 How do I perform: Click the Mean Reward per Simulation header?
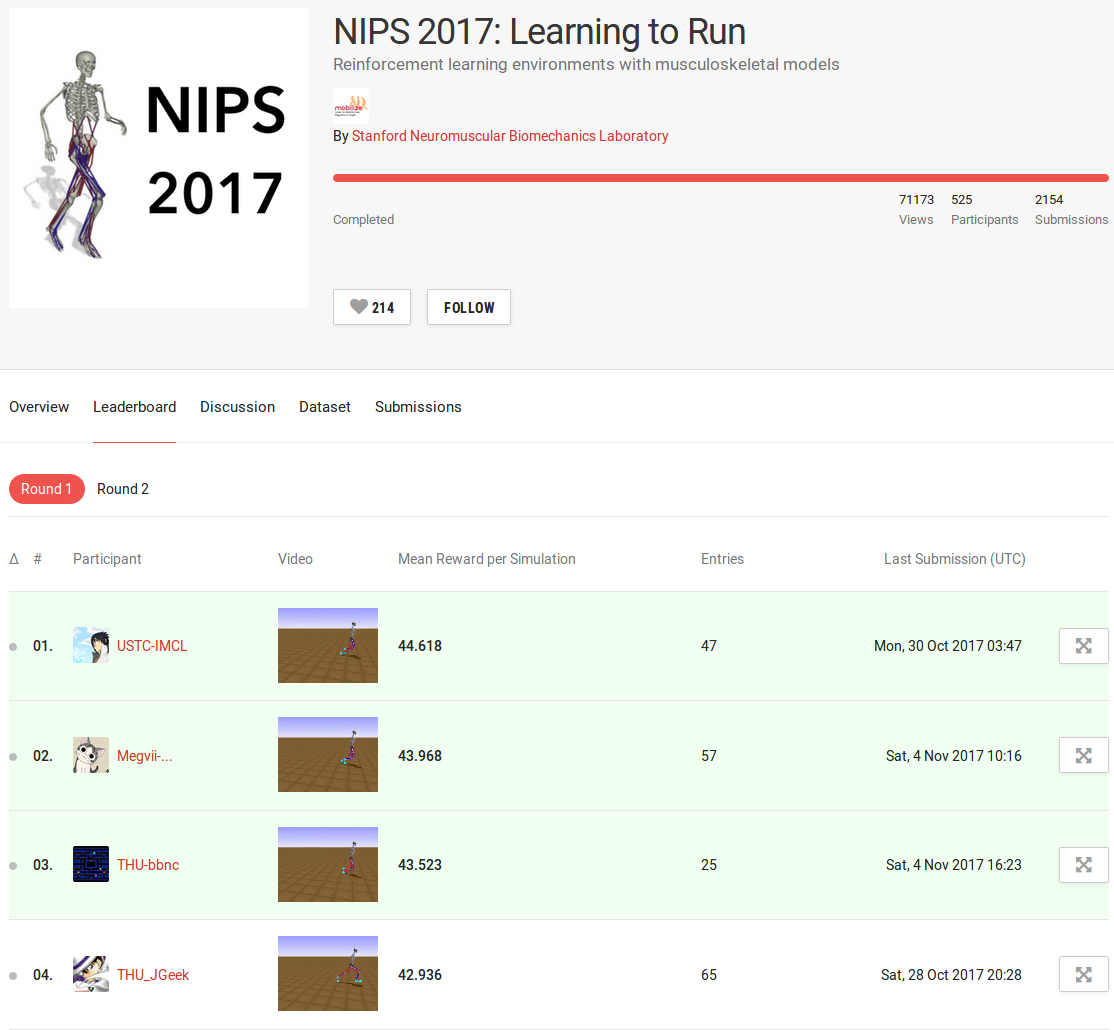pos(487,559)
